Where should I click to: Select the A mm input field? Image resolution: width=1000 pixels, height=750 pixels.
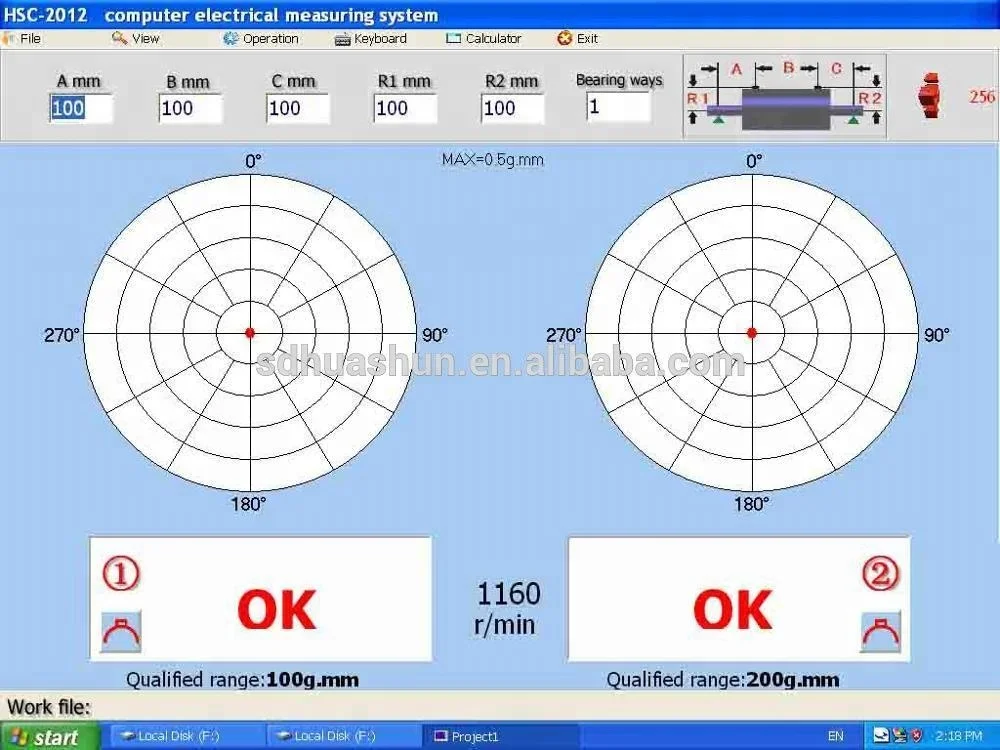pyautogui.click(x=80, y=108)
